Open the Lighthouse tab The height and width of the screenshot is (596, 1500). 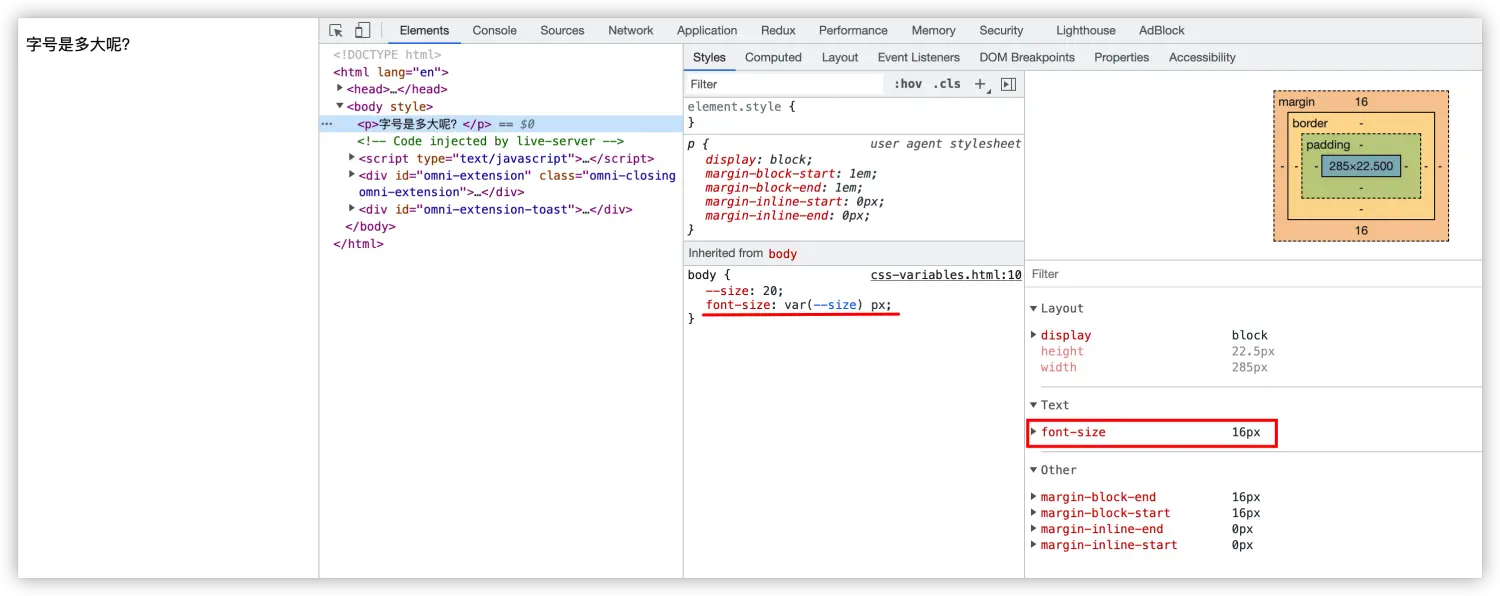pyautogui.click(x=1086, y=30)
